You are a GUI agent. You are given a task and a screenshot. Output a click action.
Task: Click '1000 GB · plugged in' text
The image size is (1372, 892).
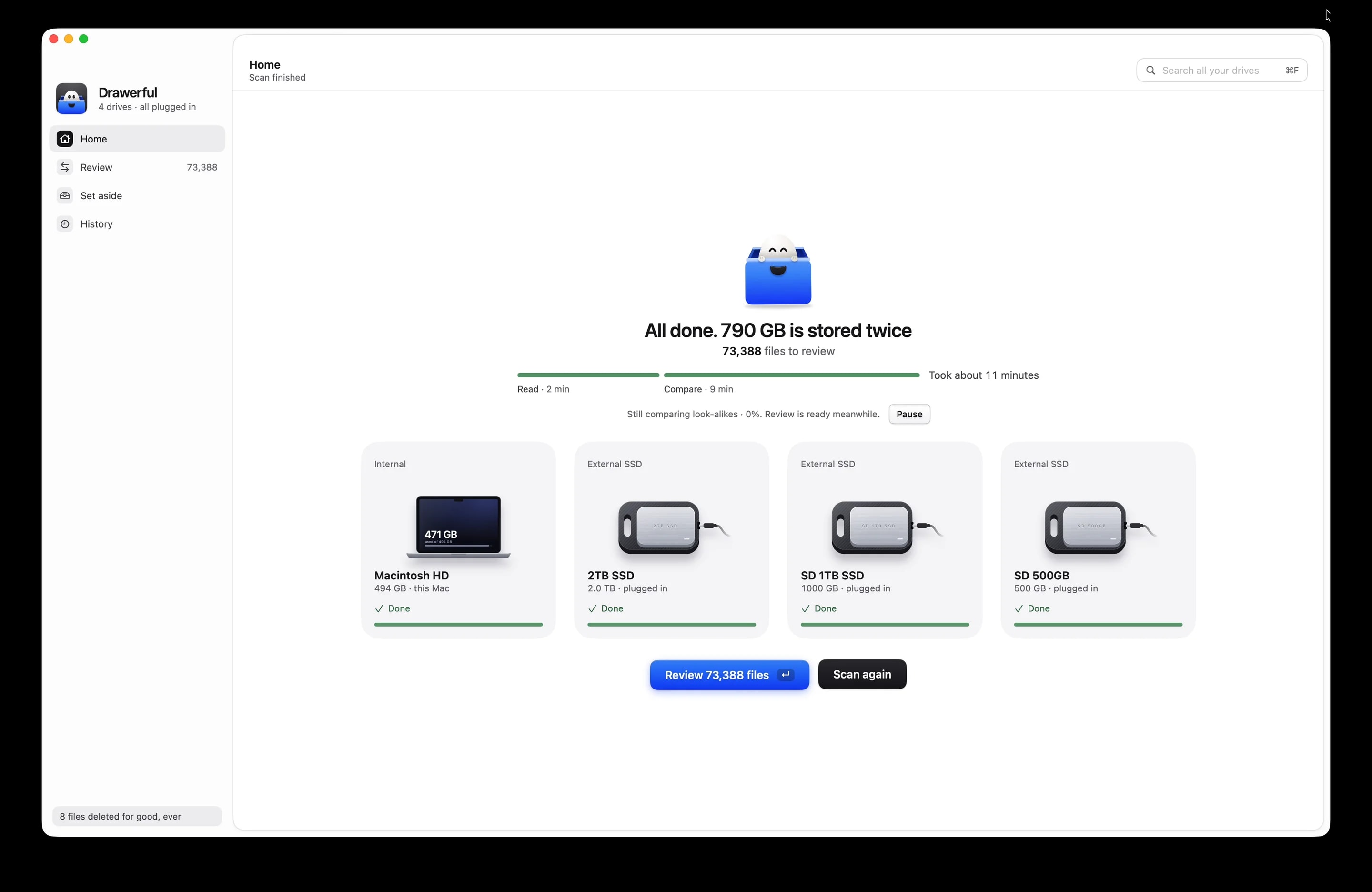click(845, 588)
